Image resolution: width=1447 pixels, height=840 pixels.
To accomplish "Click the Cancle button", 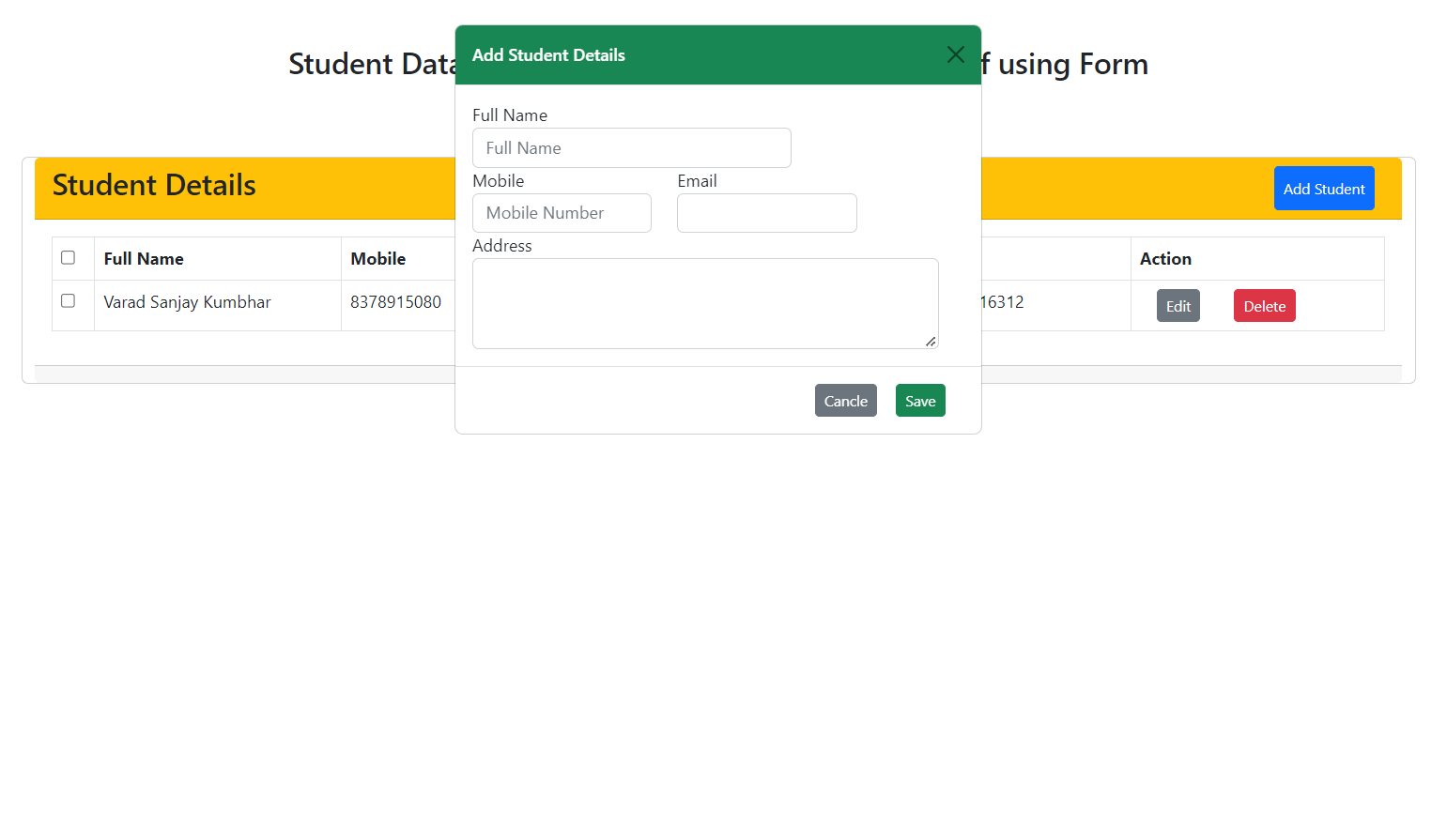I will (x=844, y=400).
